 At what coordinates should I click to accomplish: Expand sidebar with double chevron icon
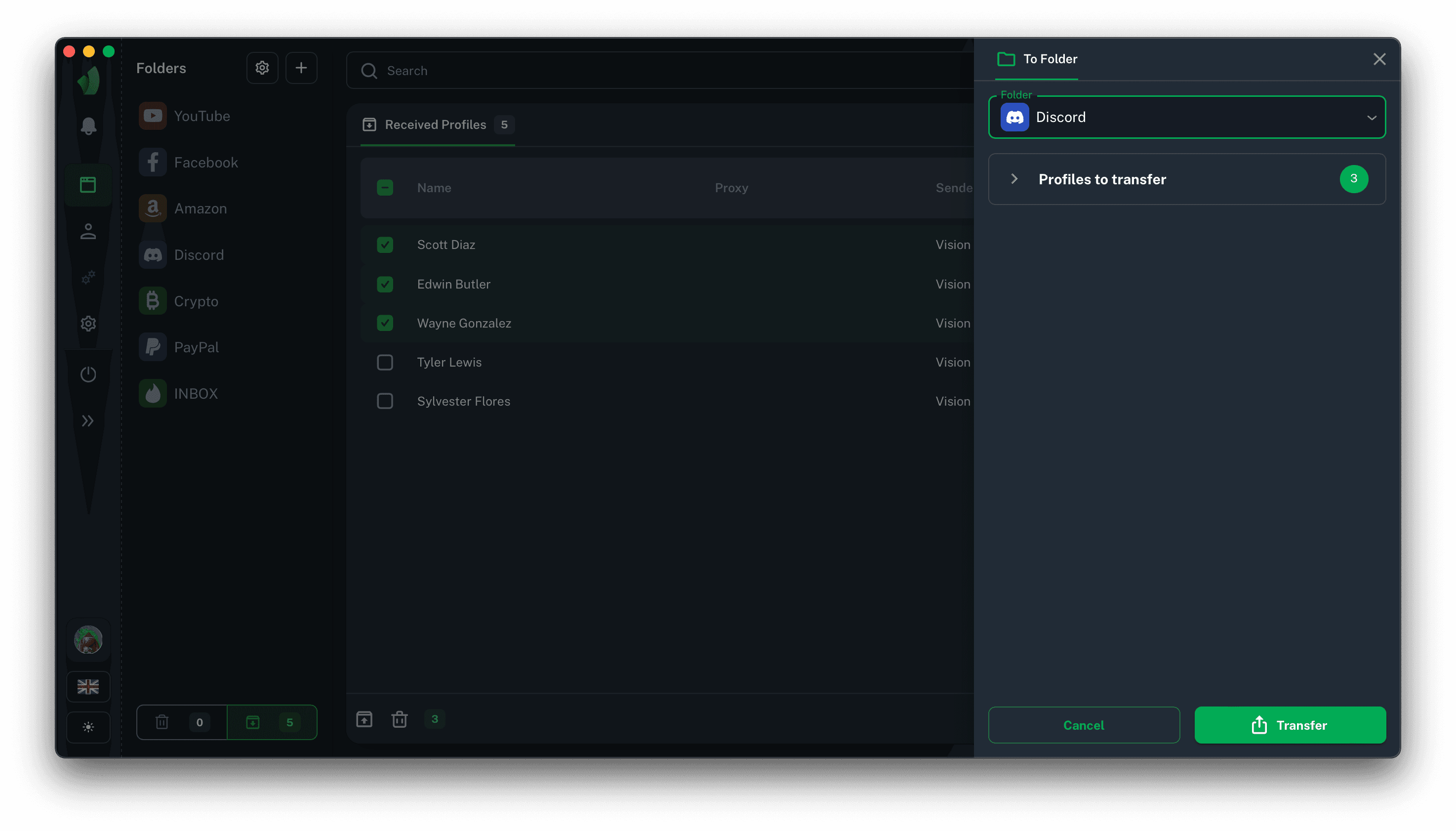pyautogui.click(x=88, y=420)
